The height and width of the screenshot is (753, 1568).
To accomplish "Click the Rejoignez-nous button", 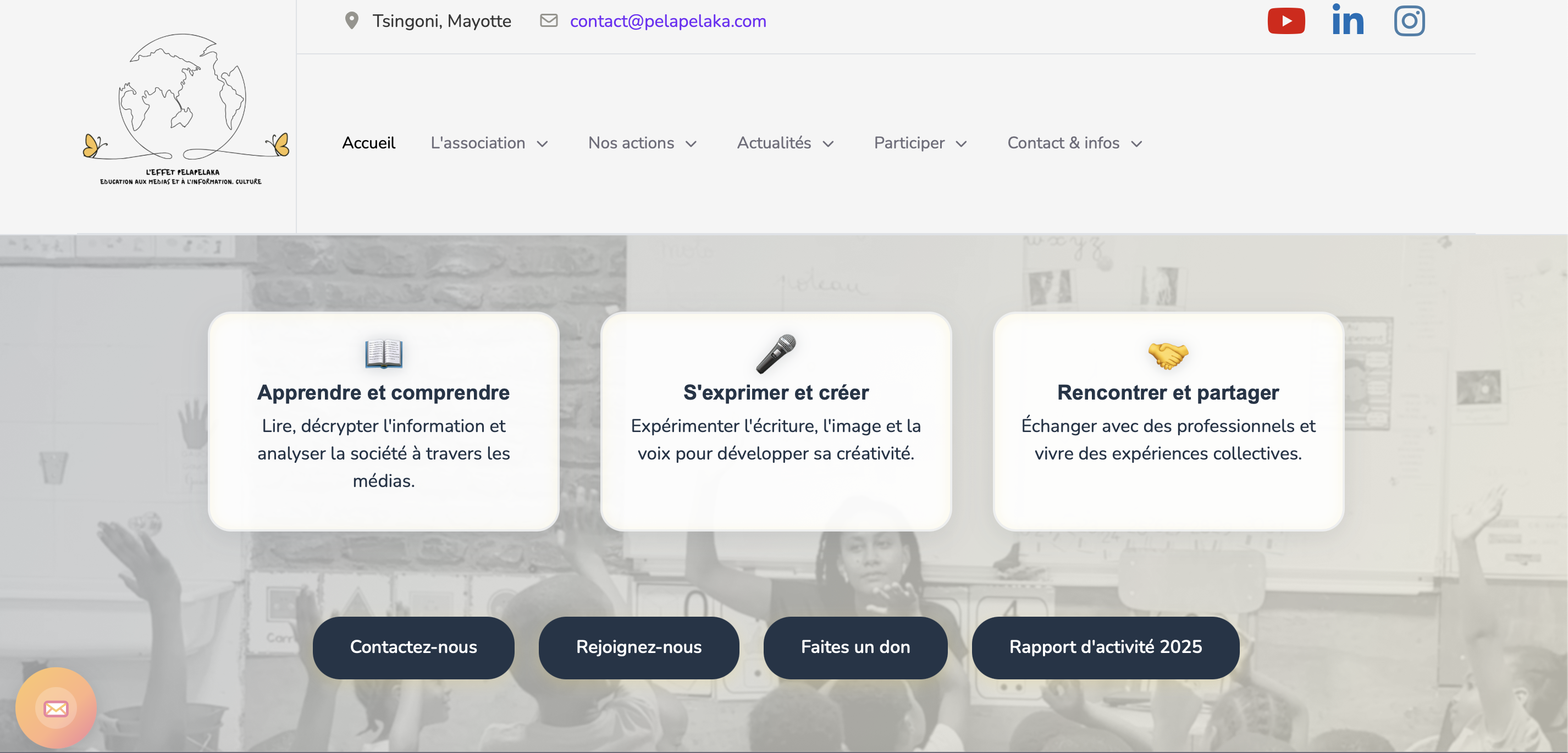I will click(x=638, y=647).
